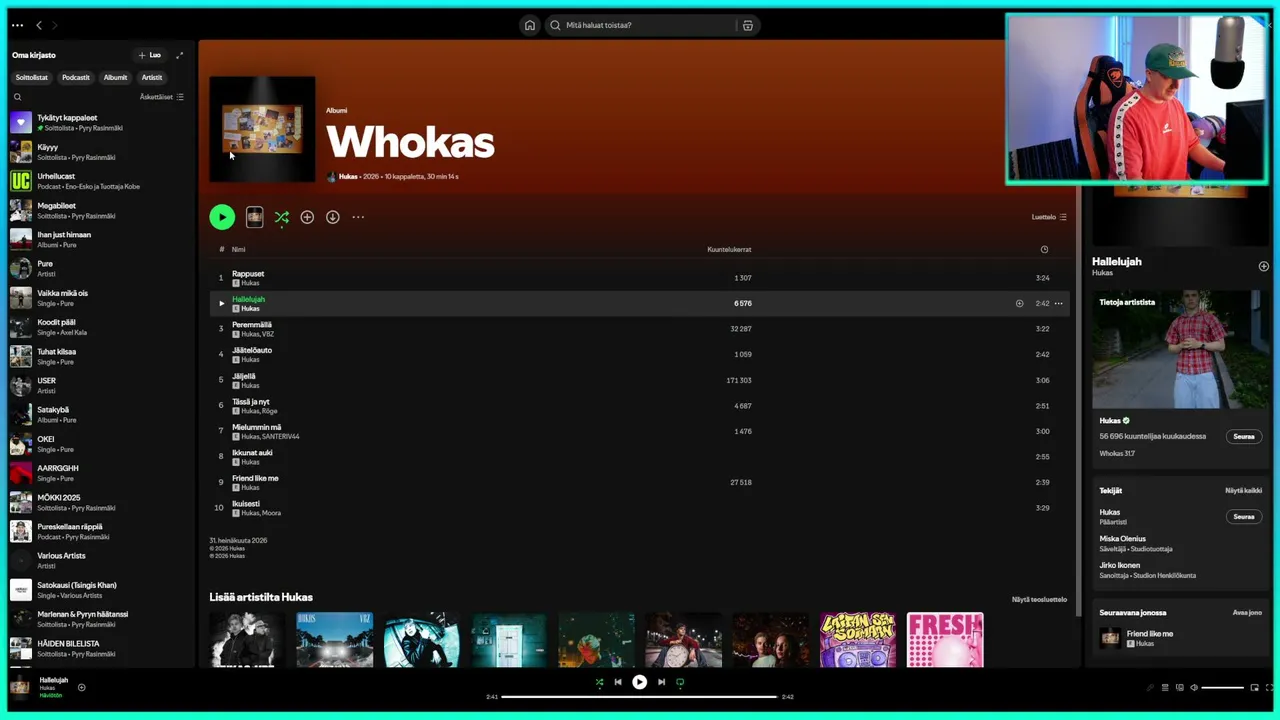
Task: Select the Ikkunat auki track
Action: pyautogui.click(x=640, y=457)
